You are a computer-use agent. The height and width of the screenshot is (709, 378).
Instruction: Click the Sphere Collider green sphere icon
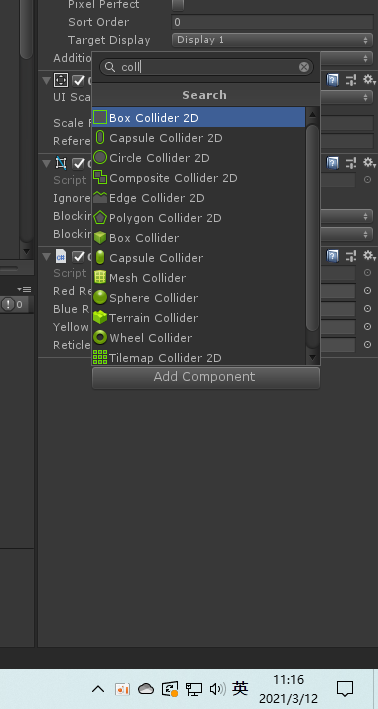[100, 298]
